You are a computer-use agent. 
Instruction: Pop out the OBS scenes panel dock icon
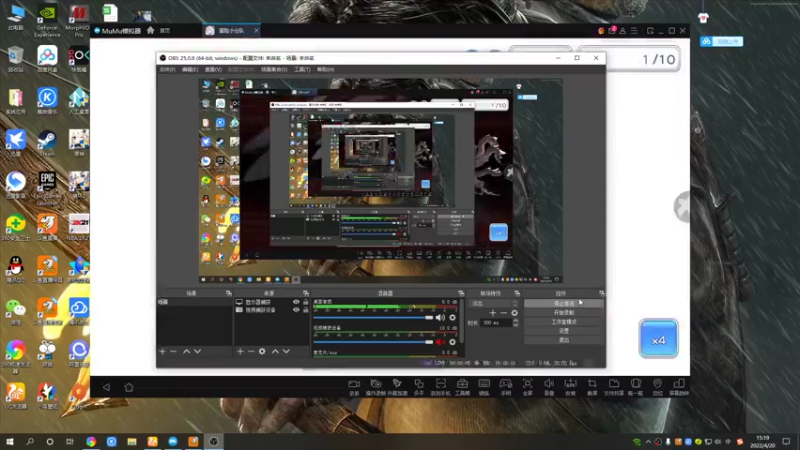228,293
